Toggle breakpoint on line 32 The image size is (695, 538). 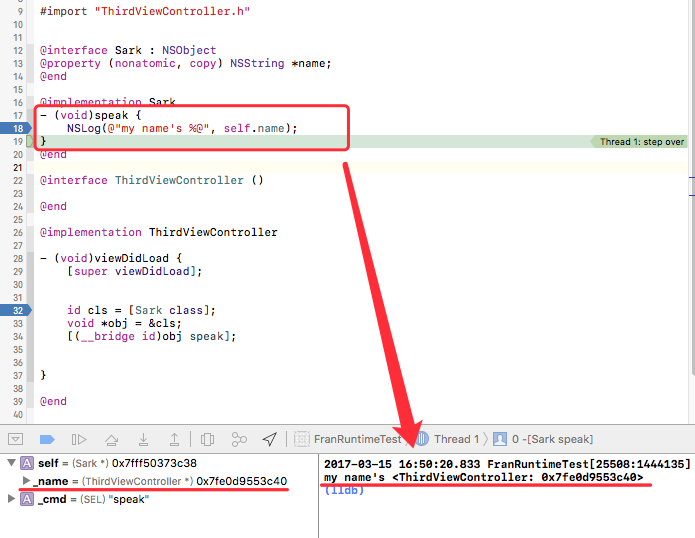point(16,310)
